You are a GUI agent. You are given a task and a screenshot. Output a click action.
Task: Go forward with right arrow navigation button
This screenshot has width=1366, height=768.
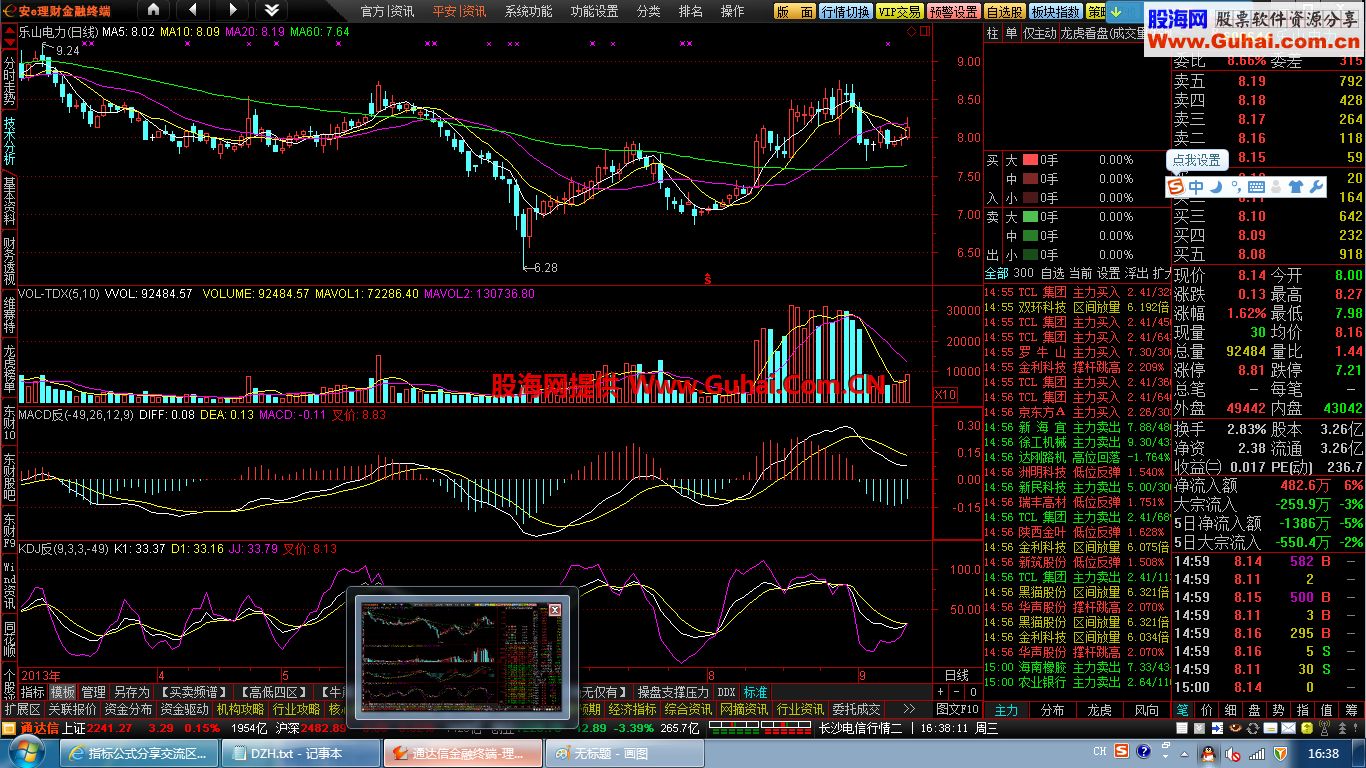click(232, 10)
